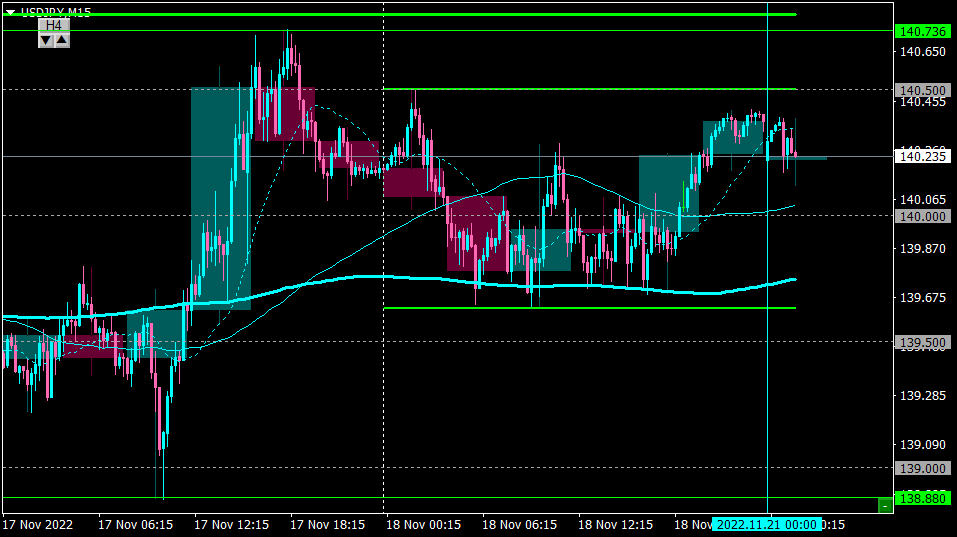Click the USDJPY,M15 chart title text

point(56,12)
